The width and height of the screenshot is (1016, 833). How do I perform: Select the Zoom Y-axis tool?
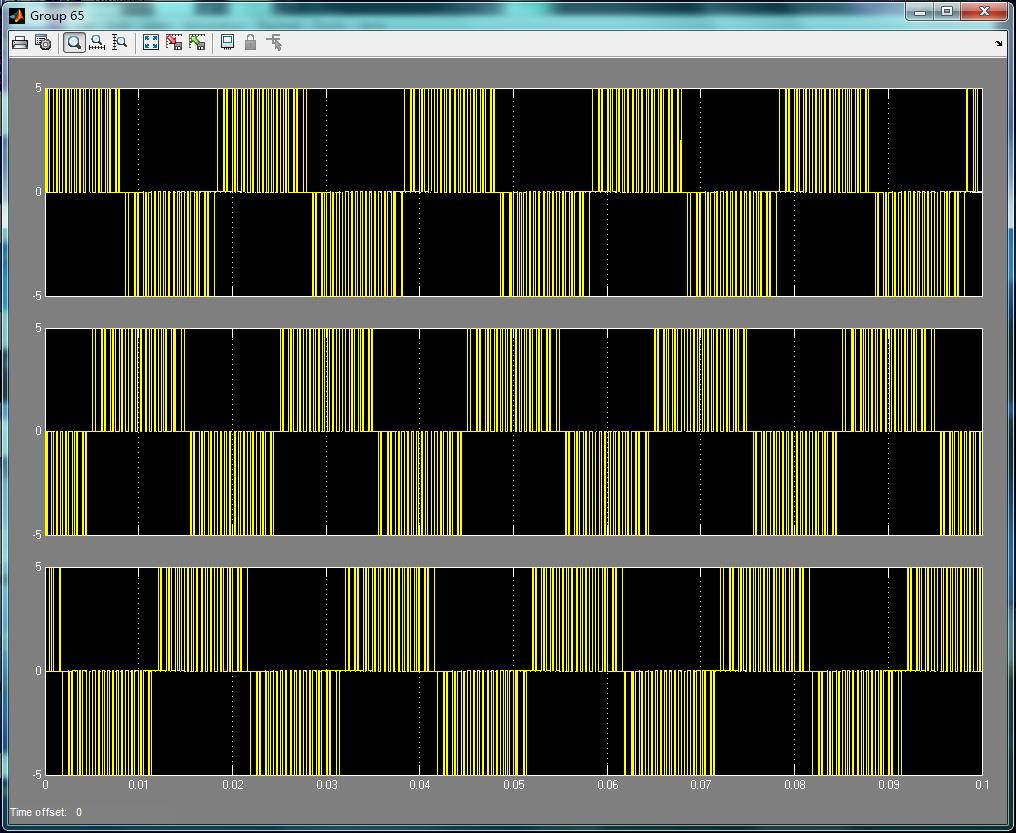click(120, 42)
